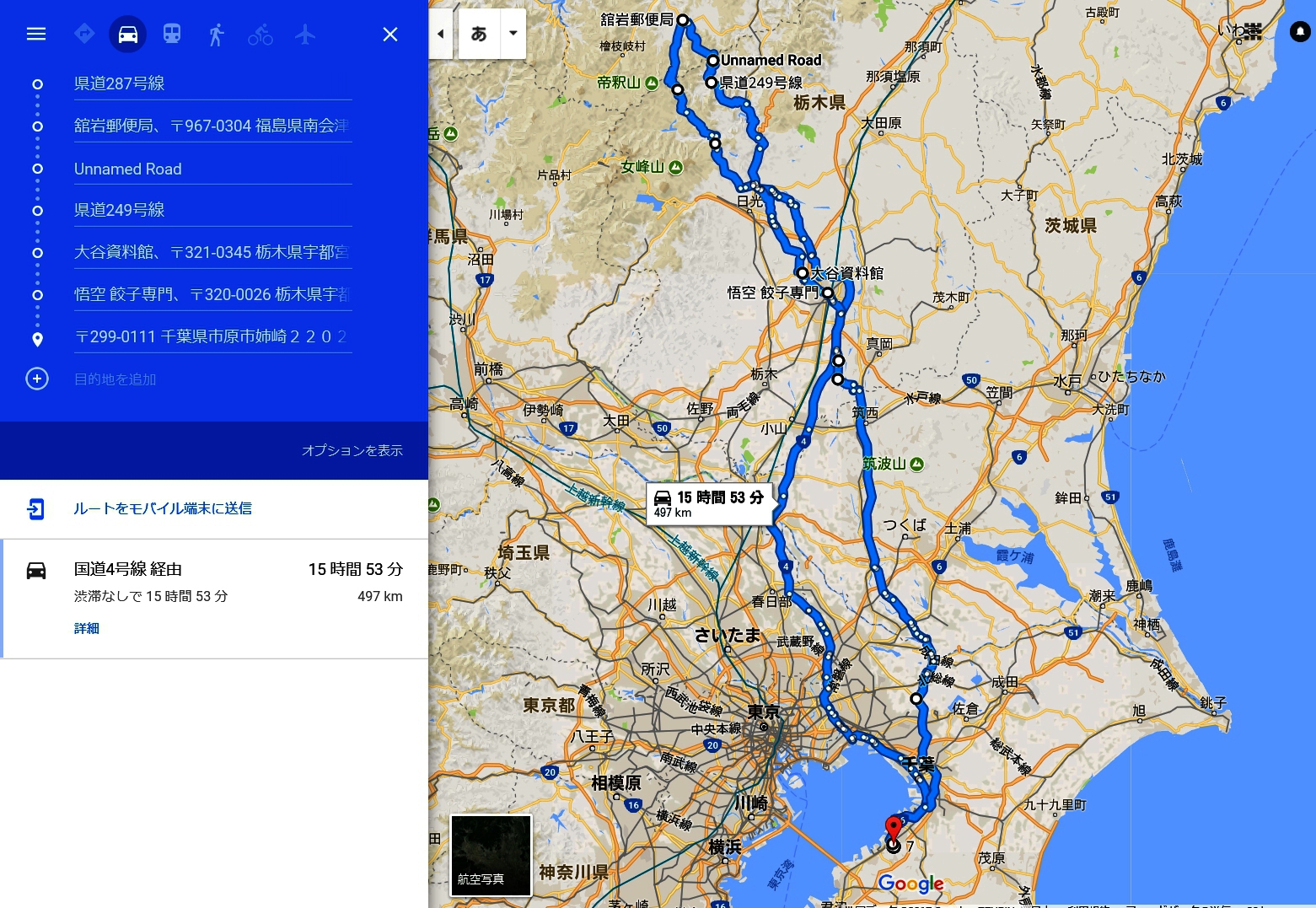
Task: Send route to mobile via ルートをモバイル端末に送信
Action: click(163, 508)
